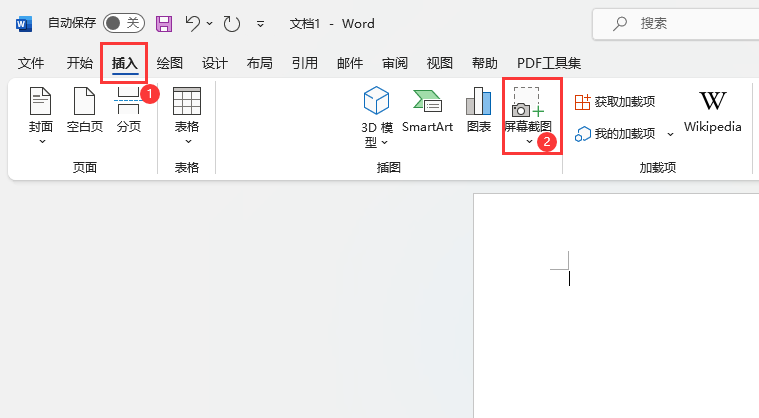Image resolution: width=759 pixels, height=418 pixels.
Task: Redo the last action
Action: coord(231,23)
